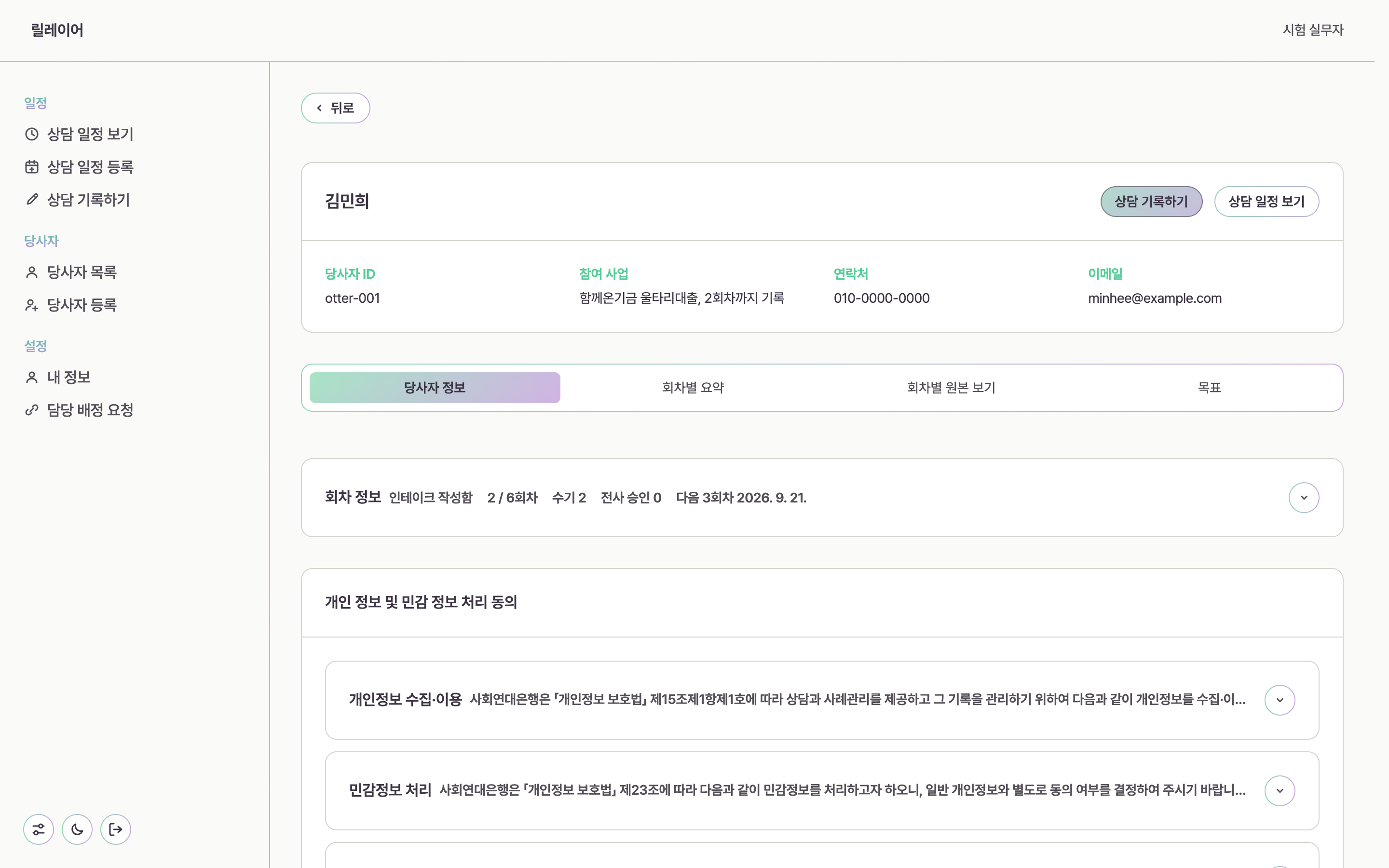Click the 전사 승인 0 count text

(x=631, y=498)
